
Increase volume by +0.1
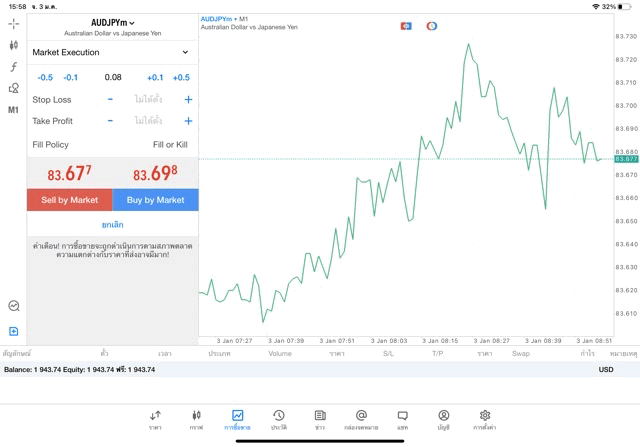[x=155, y=78]
